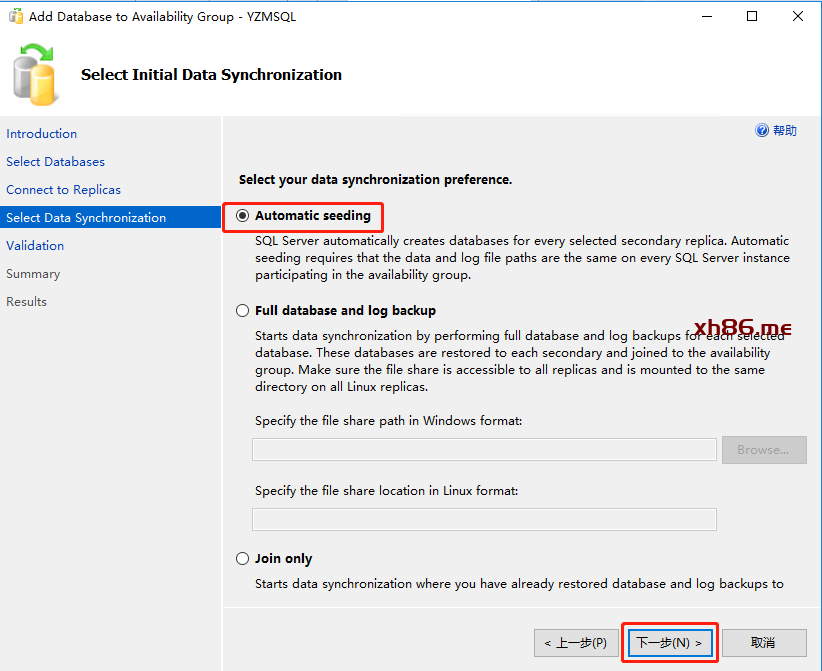Go to the Introduction step
The width and height of the screenshot is (822, 671).
[41, 134]
